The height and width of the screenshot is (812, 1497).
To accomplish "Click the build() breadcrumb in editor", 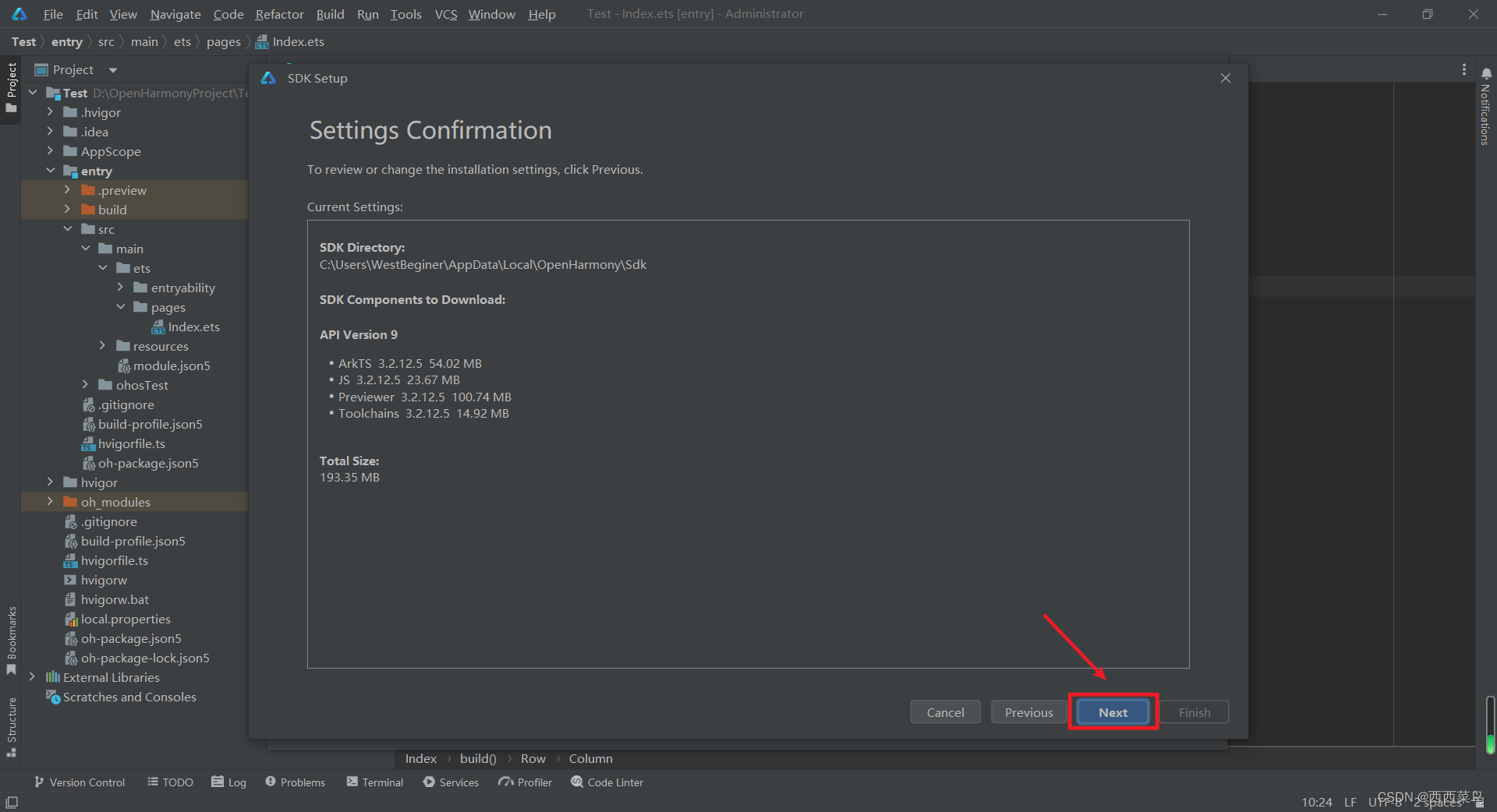I will pos(478,758).
